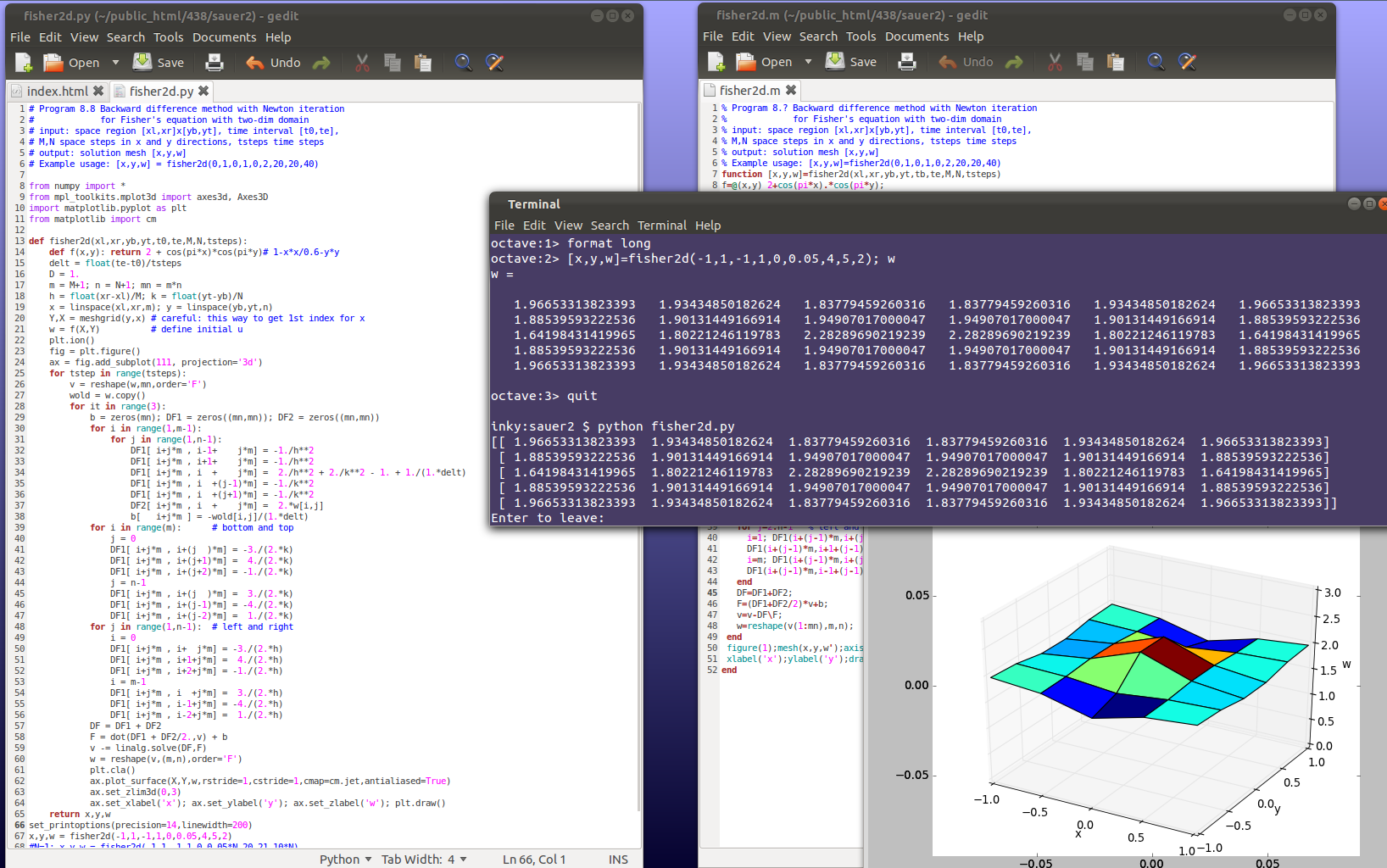Click the 'Ln 66, Col 1' status text
Image resolution: width=1387 pixels, height=868 pixels.
click(x=534, y=860)
